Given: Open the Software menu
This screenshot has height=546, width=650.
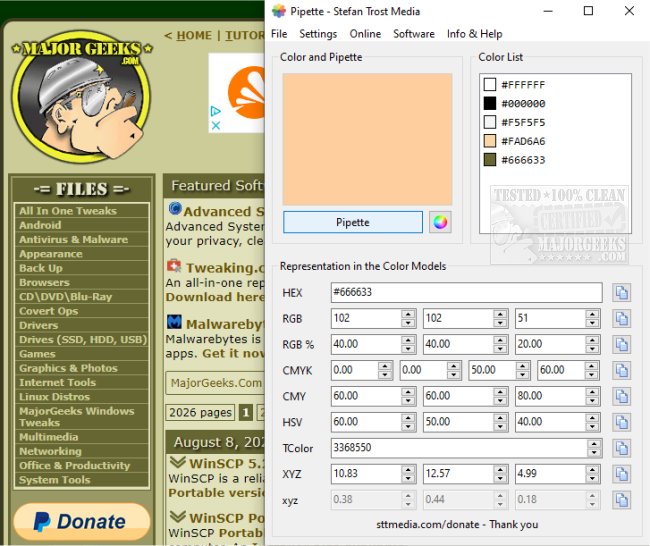Looking at the screenshot, I should click(414, 34).
